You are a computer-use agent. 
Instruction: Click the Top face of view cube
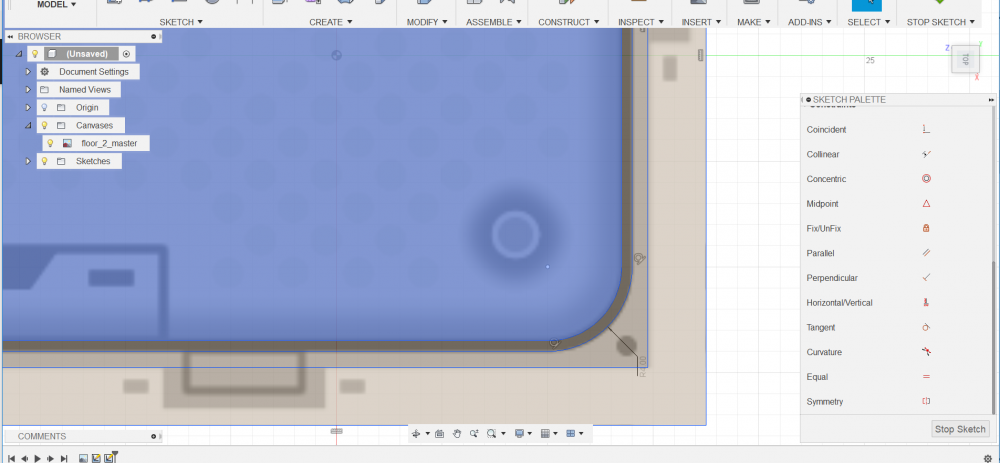[x=965, y=59]
